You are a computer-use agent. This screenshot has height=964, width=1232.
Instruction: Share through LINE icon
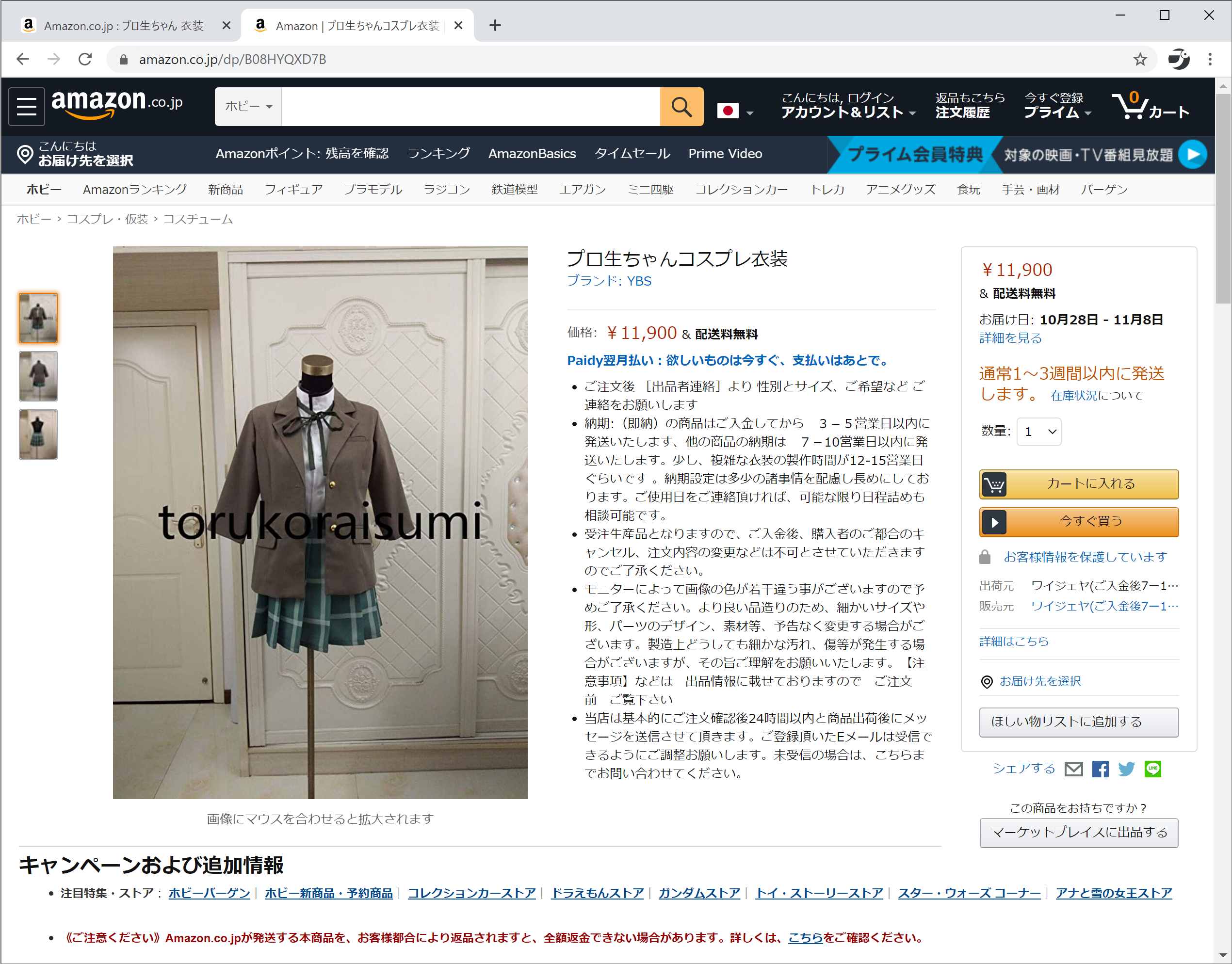1152,769
